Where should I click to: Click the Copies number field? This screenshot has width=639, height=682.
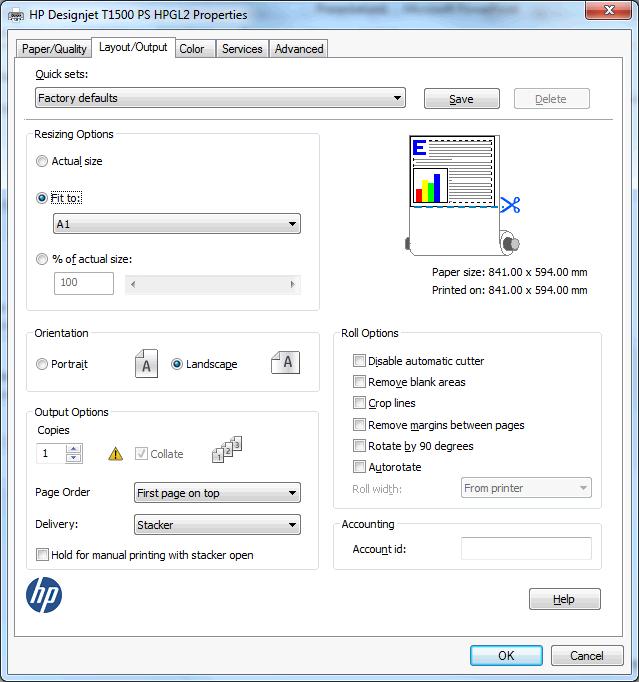[51, 454]
